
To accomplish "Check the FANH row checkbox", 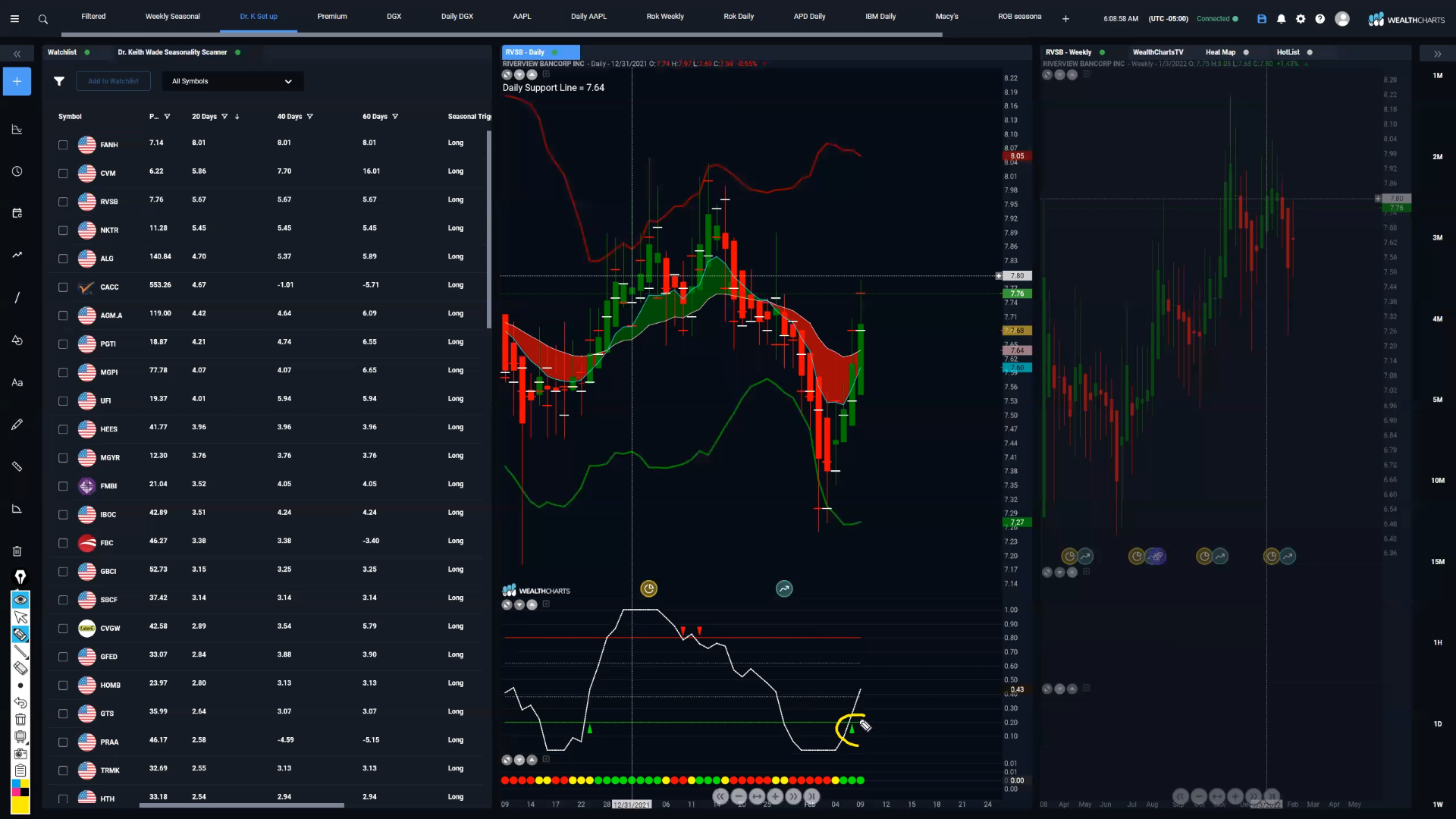I will click(63, 145).
